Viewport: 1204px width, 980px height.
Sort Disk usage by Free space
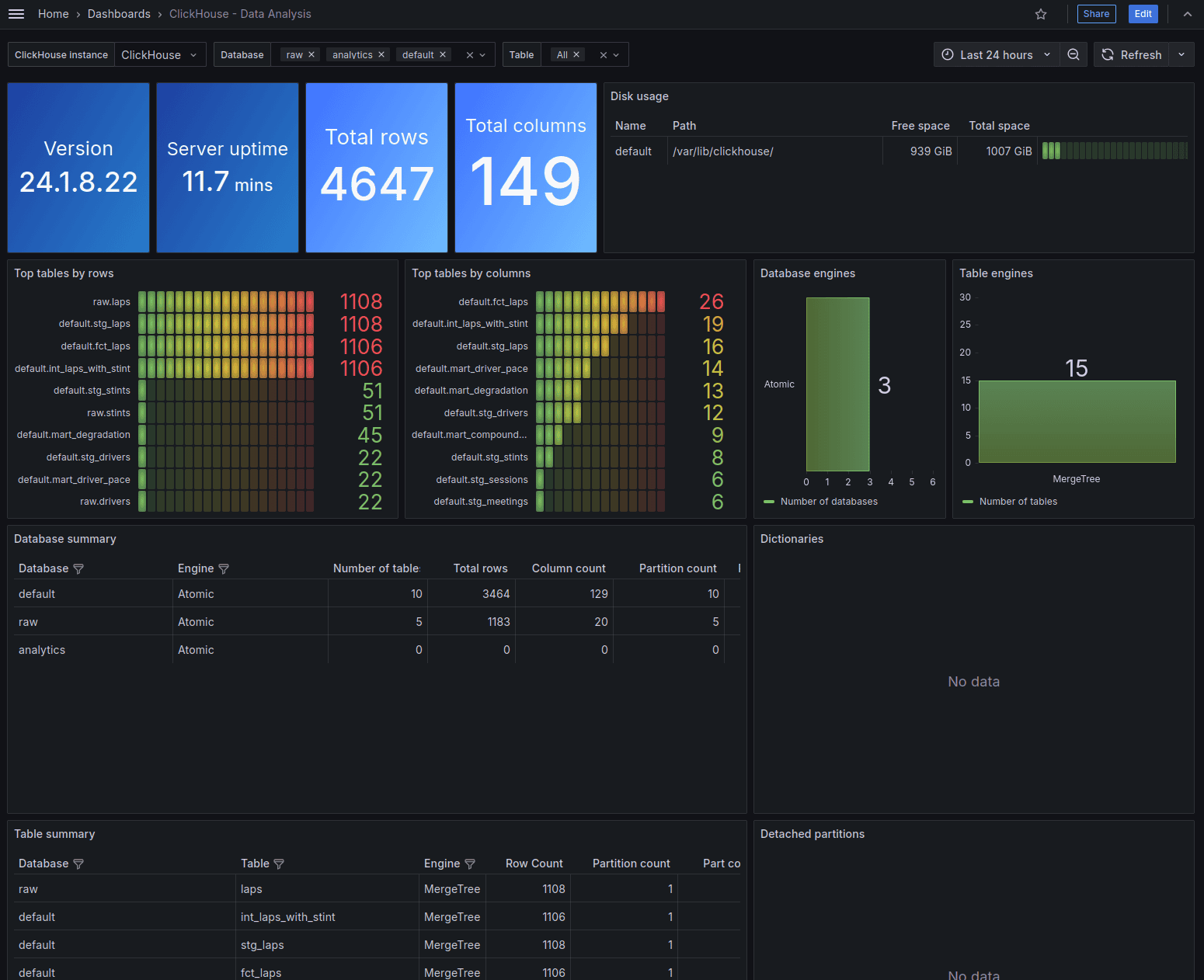(920, 126)
